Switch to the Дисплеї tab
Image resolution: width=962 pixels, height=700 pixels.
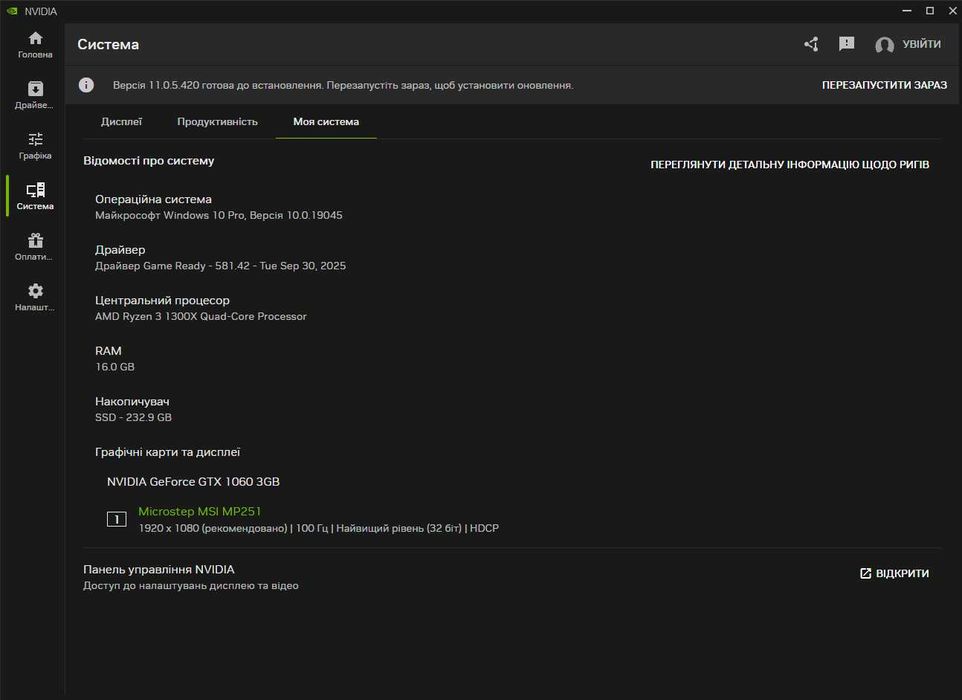click(121, 122)
